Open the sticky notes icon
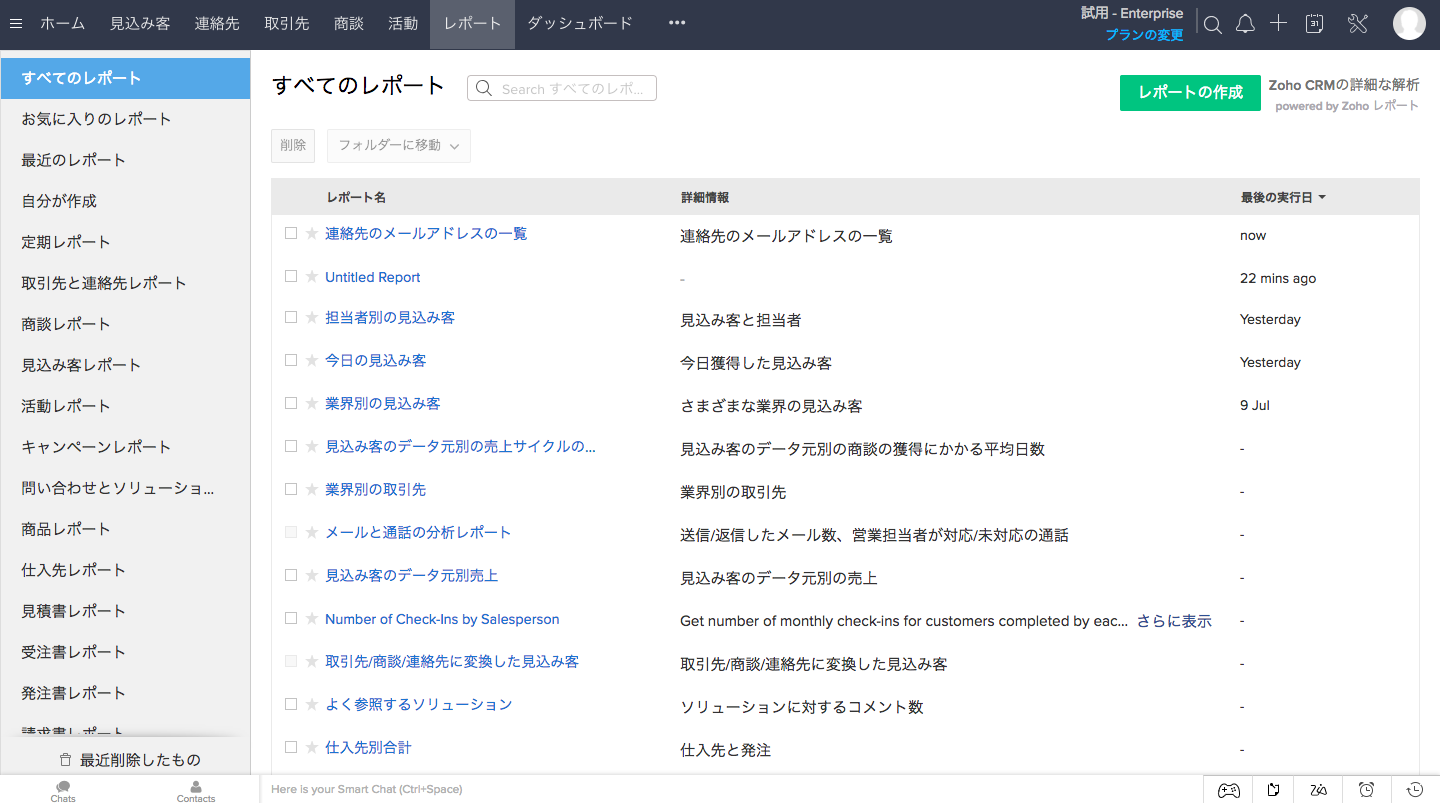 (1273, 790)
